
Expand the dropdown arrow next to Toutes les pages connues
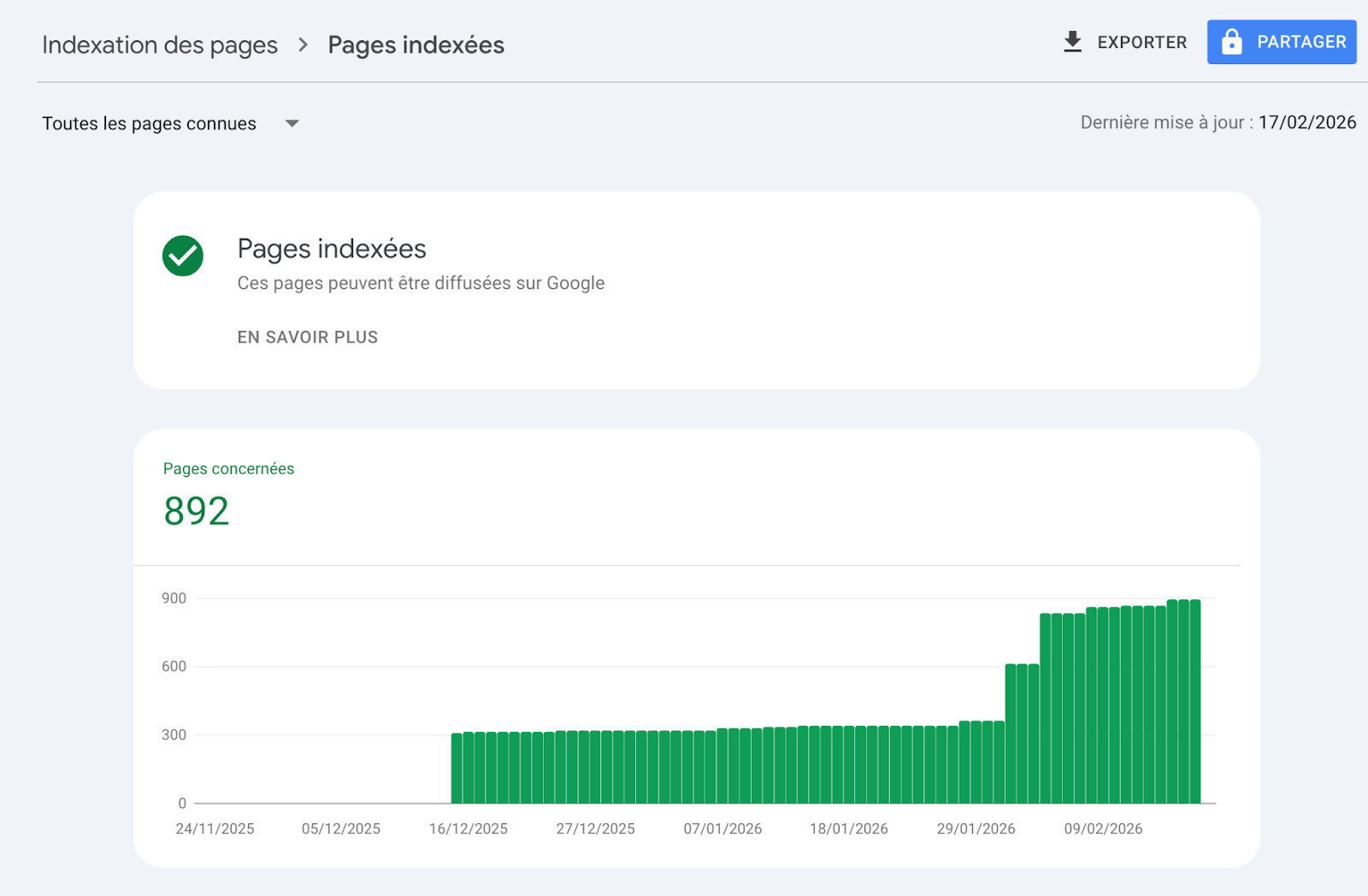point(292,123)
